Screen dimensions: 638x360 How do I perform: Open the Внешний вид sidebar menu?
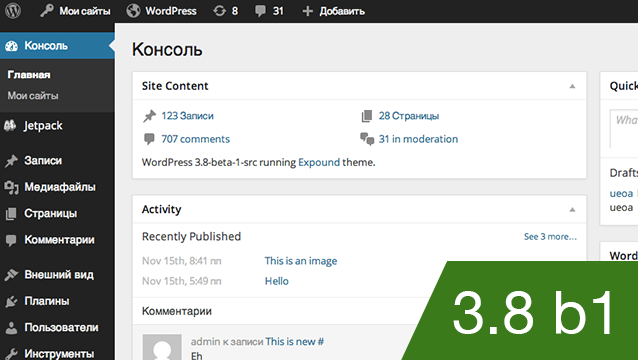59,275
